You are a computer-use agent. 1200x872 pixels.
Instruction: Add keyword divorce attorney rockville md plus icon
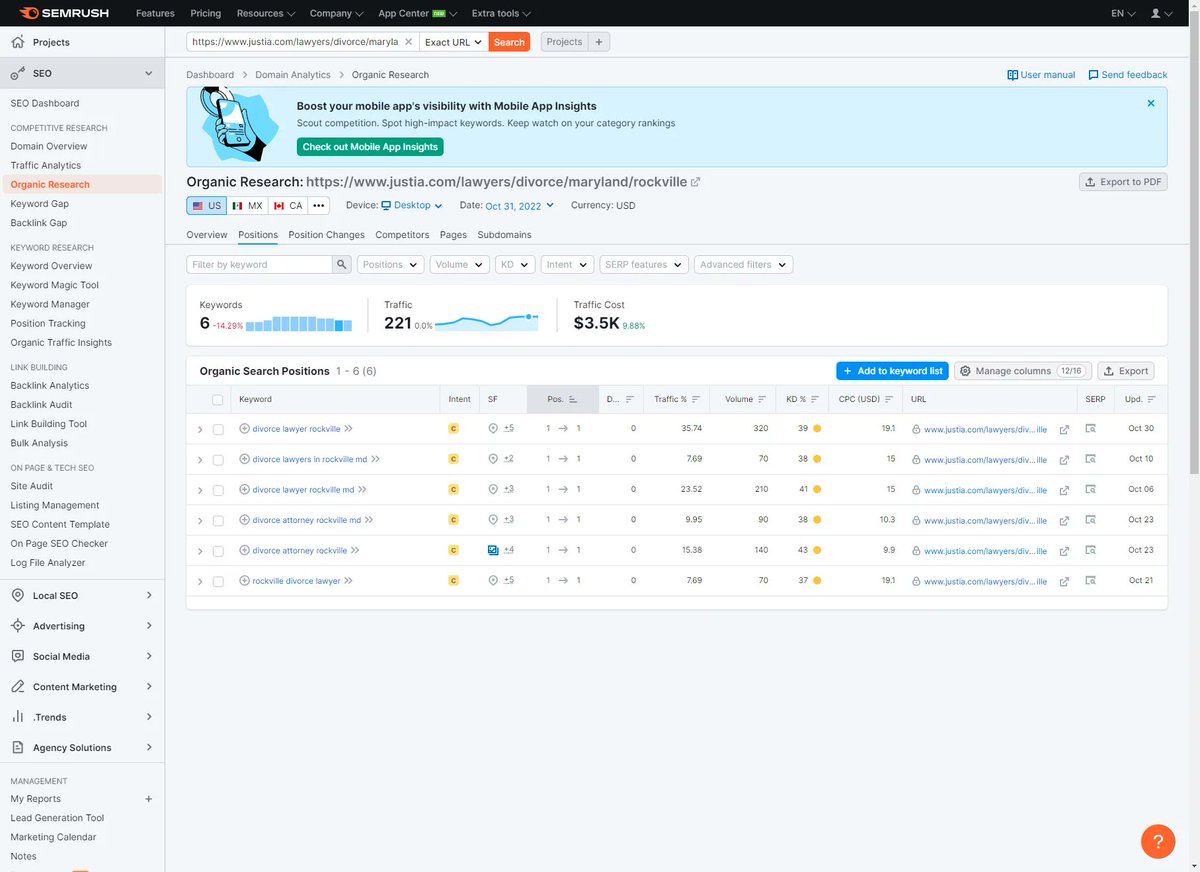(x=245, y=520)
